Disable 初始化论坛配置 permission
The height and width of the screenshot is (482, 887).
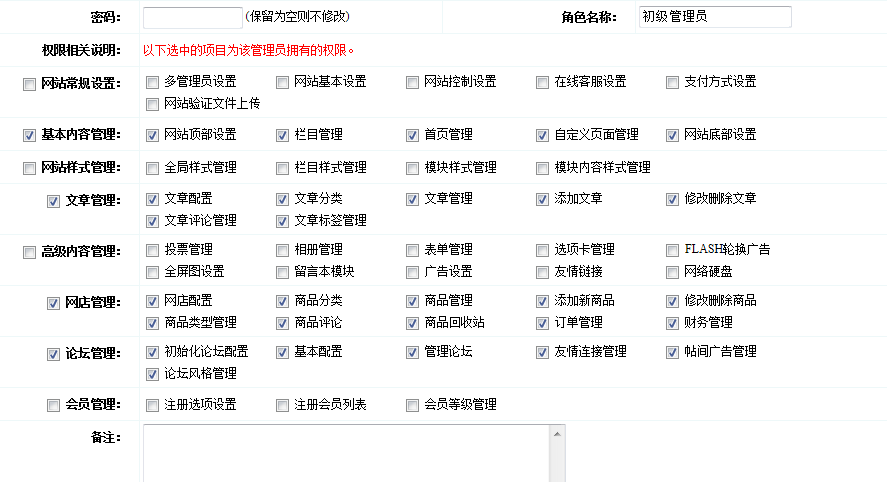152,352
